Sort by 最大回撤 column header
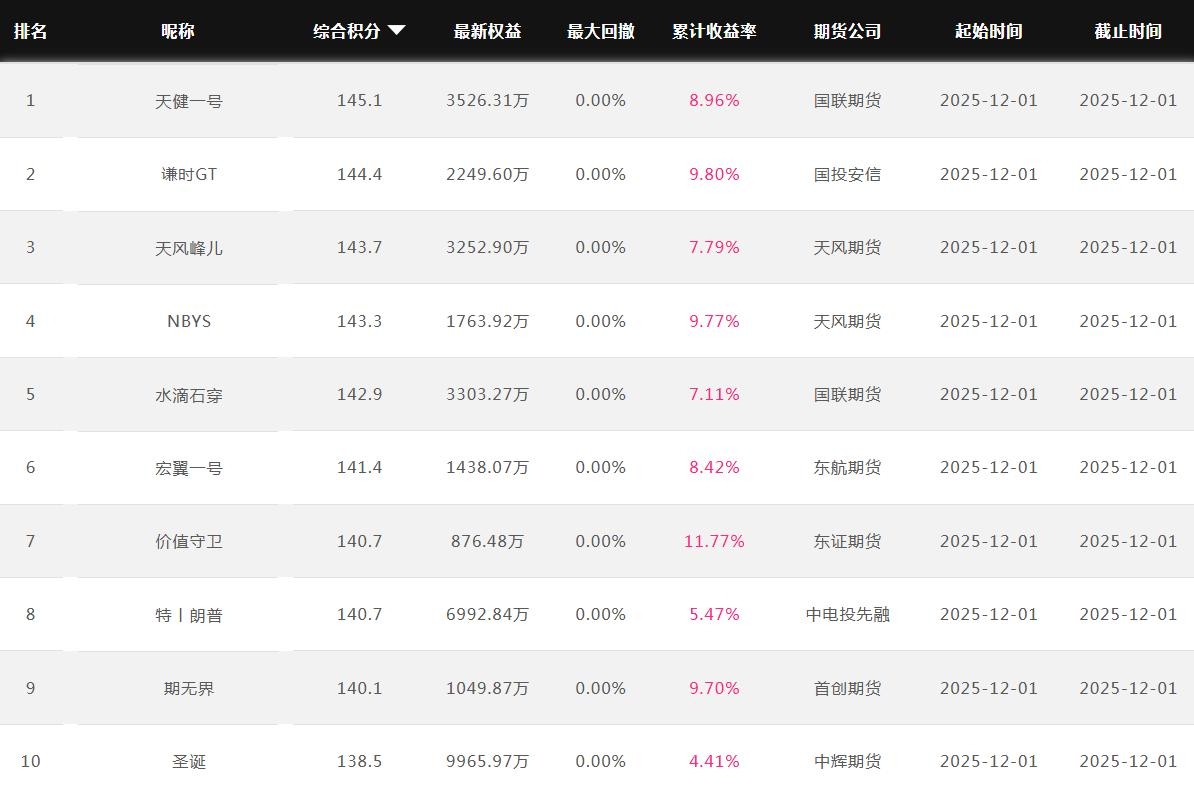This screenshot has height=791, width=1194. (600, 31)
